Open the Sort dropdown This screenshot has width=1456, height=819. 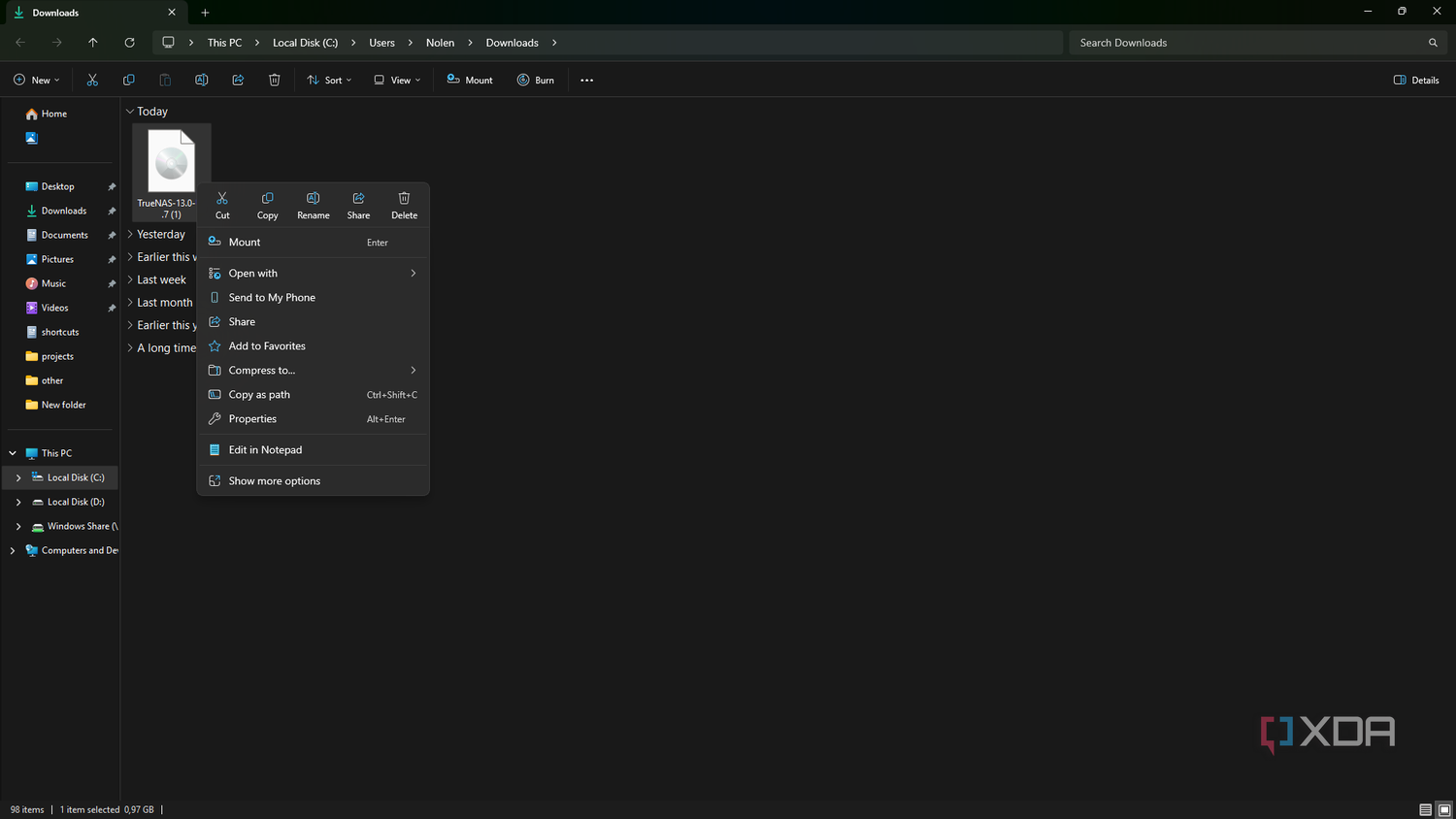[x=329, y=80]
